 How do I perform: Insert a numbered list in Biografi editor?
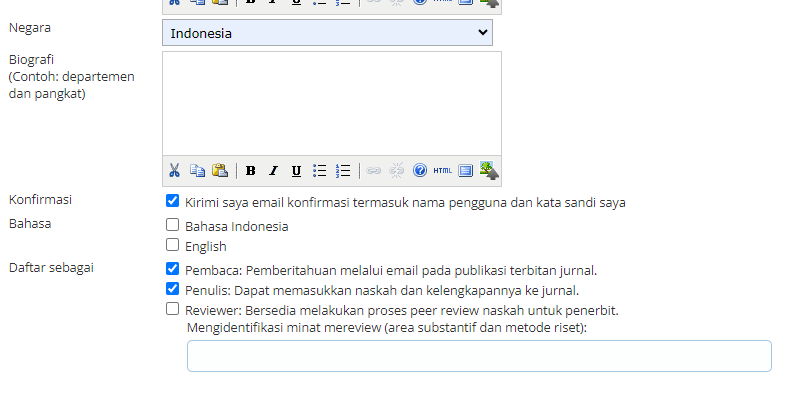pos(343,171)
